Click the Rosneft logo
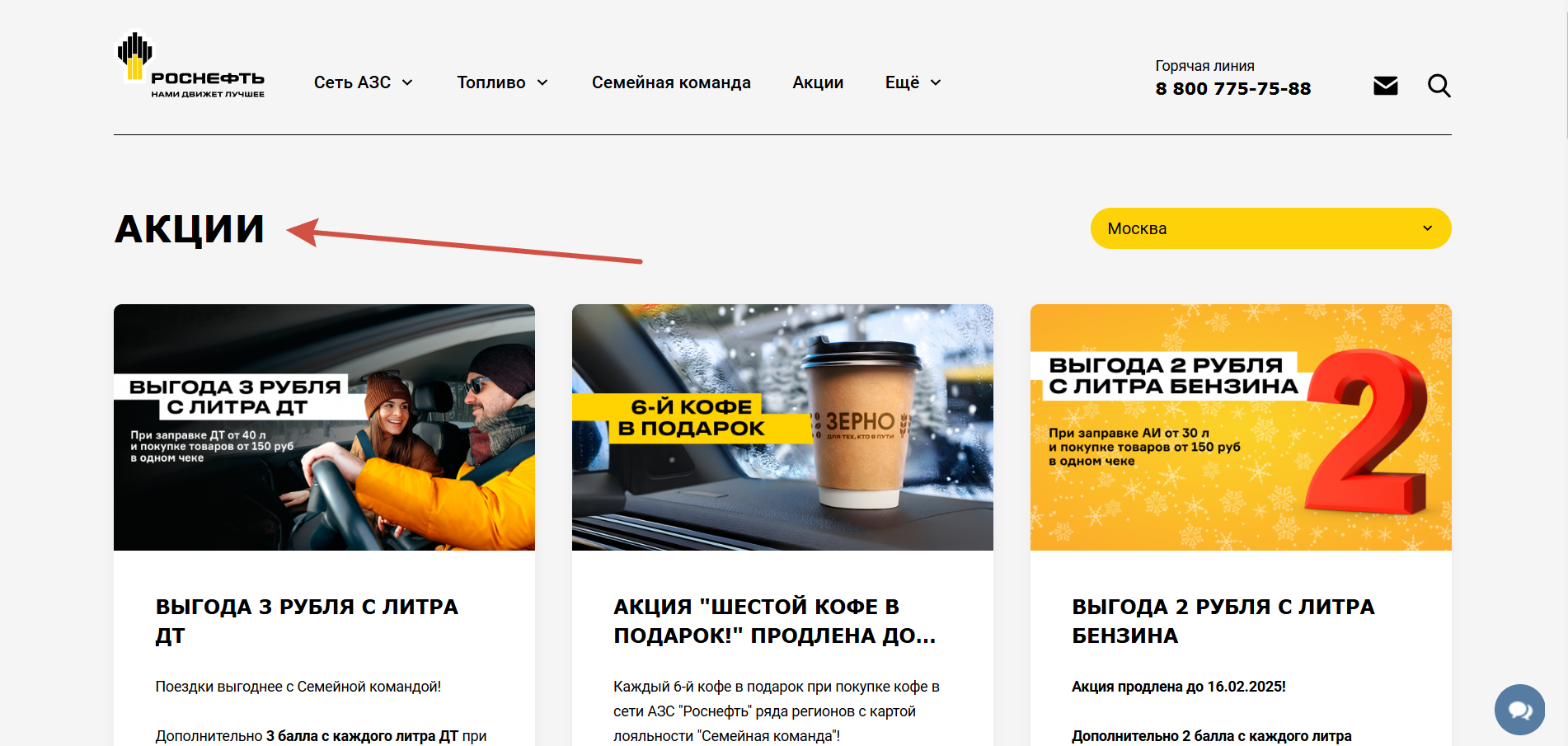The width and height of the screenshot is (1568, 746). point(190,65)
